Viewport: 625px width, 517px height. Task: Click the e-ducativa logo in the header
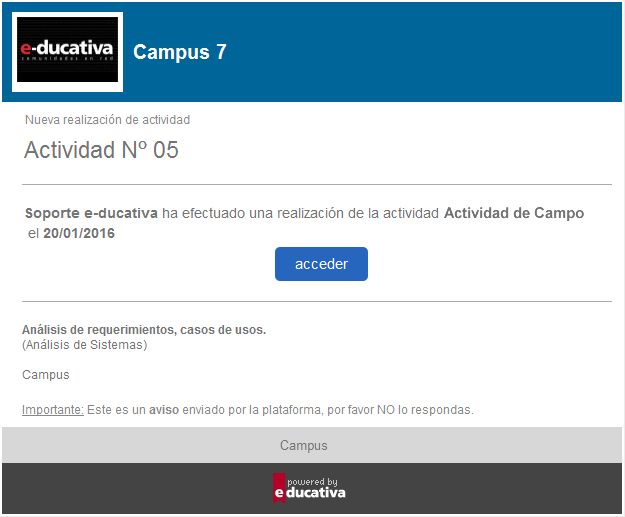[67, 51]
